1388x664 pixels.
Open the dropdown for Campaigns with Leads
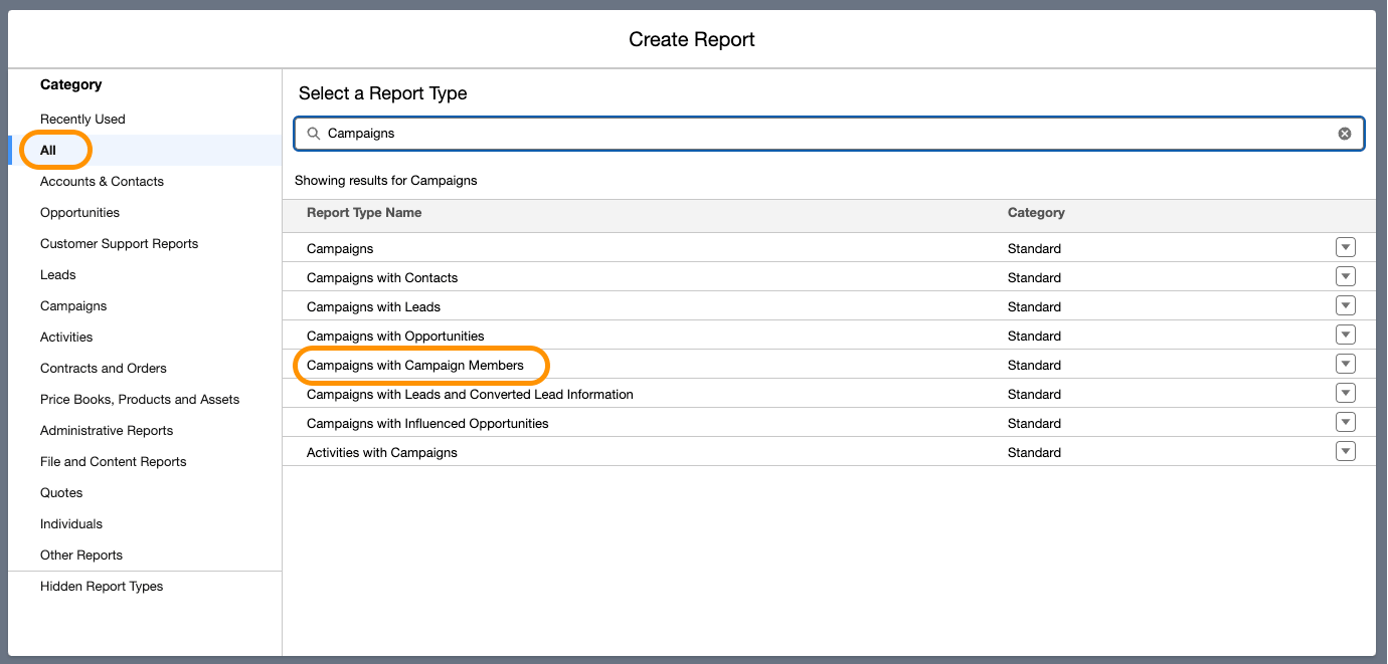(1345, 305)
